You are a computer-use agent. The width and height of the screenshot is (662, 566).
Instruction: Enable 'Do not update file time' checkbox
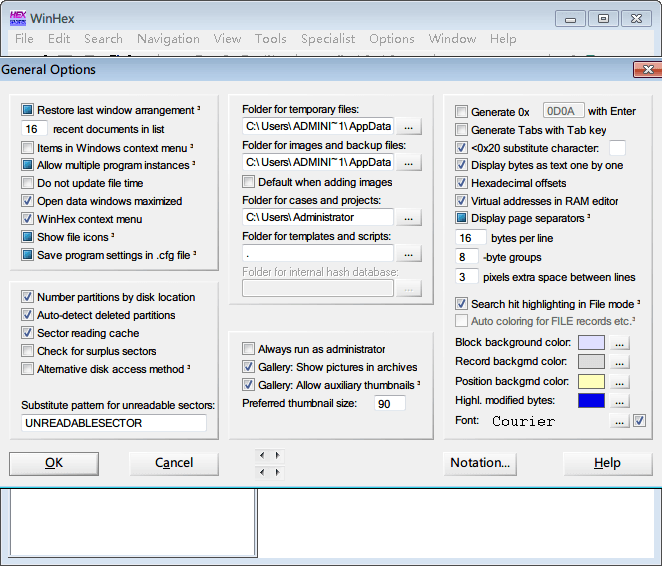click(28, 183)
